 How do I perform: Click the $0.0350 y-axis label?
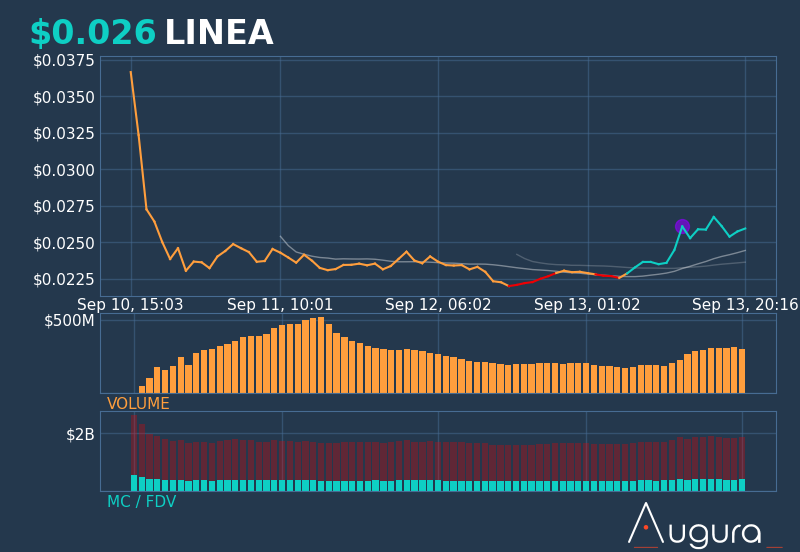coord(64,97)
